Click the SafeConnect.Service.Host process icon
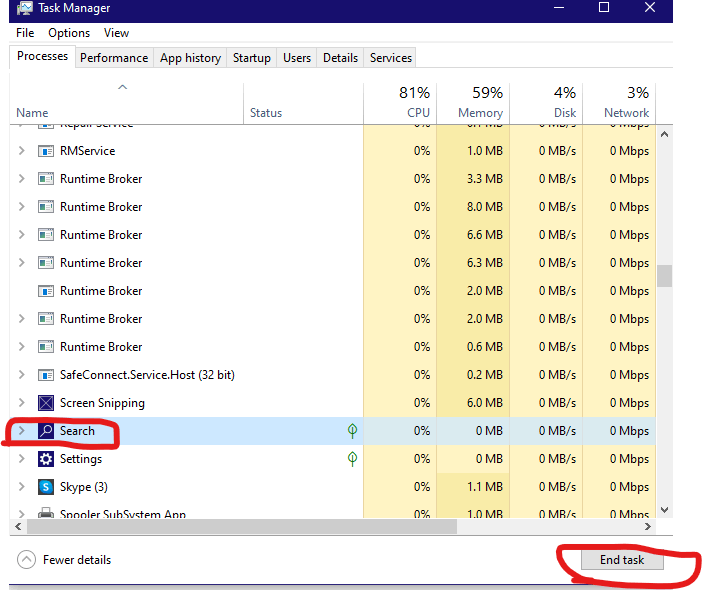This screenshot has height=590, width=703. 46,375
